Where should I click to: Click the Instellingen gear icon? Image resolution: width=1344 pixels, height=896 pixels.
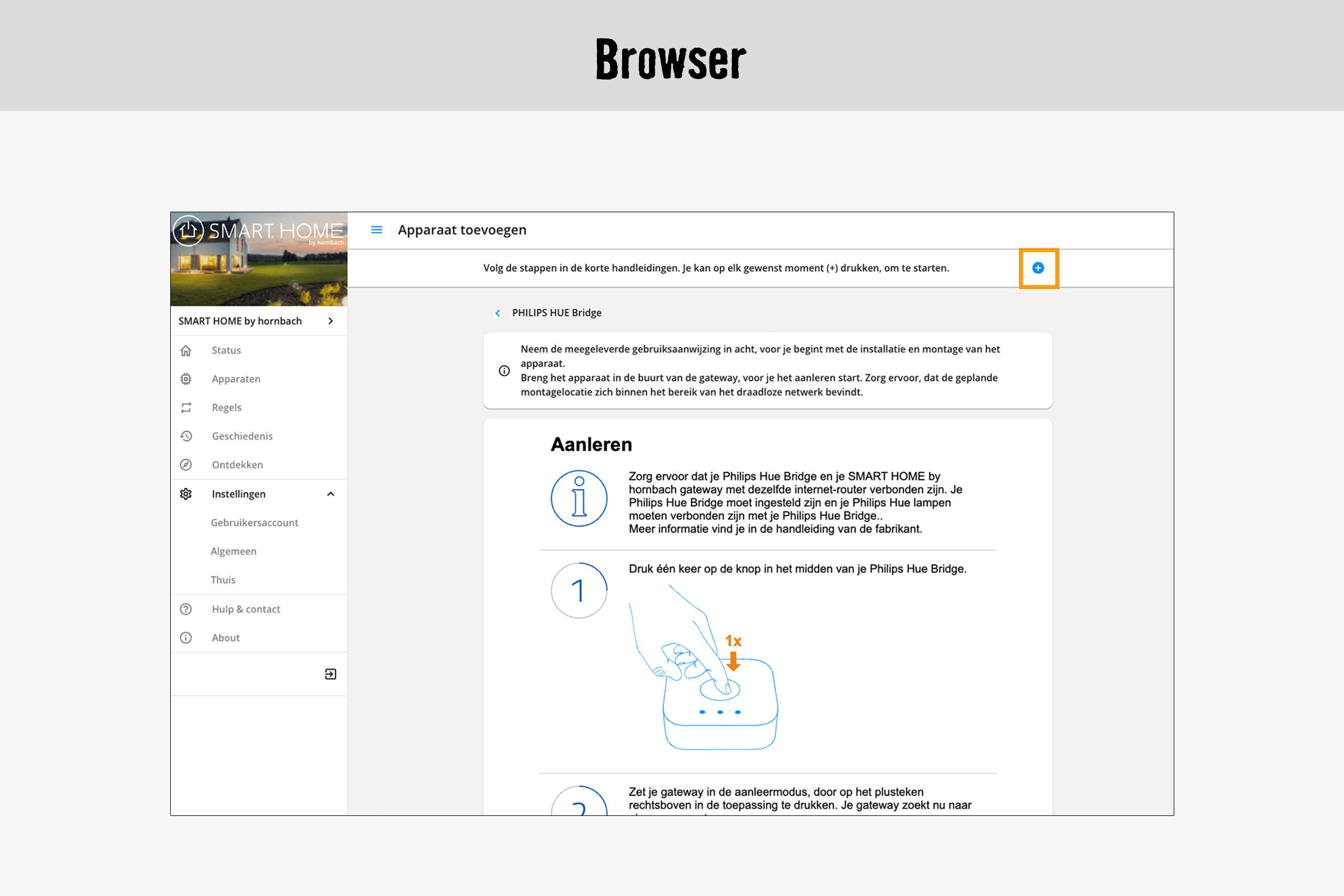pos(186,494)
